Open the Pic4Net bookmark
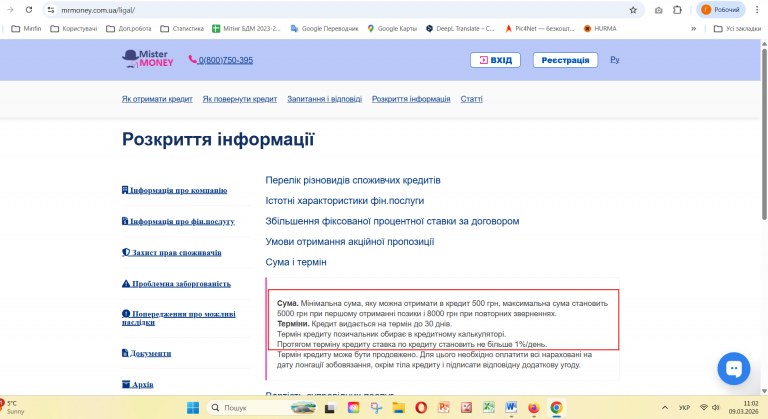Image resolution: width=768 pixels, height=419 pixels. pyautogui.click(x=539, y=28)
